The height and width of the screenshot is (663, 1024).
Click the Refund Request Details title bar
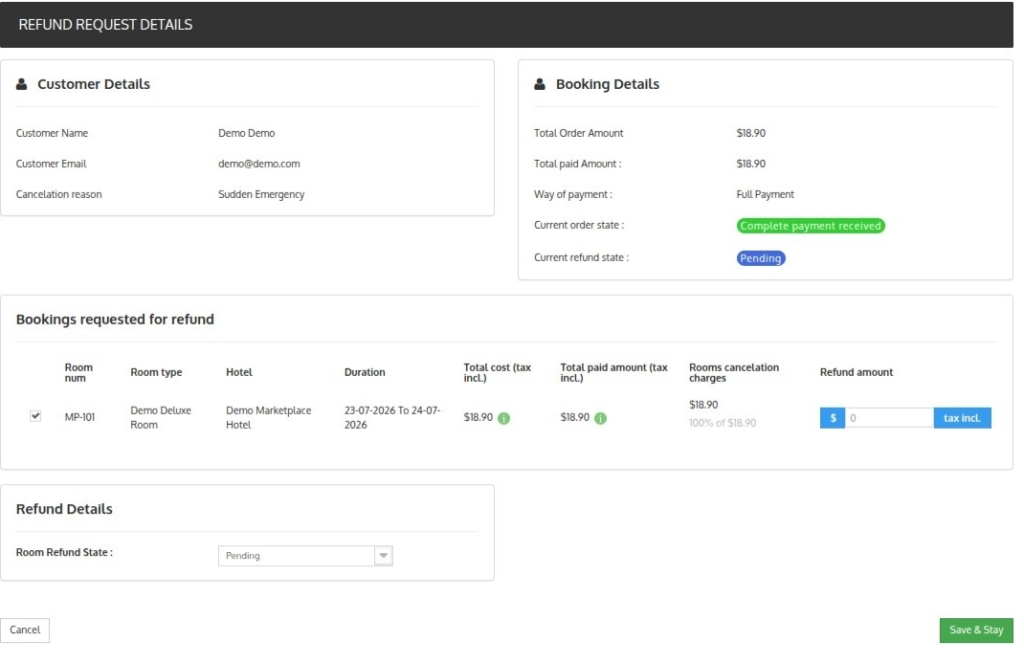pyautogui.click(x=507, y=25)
